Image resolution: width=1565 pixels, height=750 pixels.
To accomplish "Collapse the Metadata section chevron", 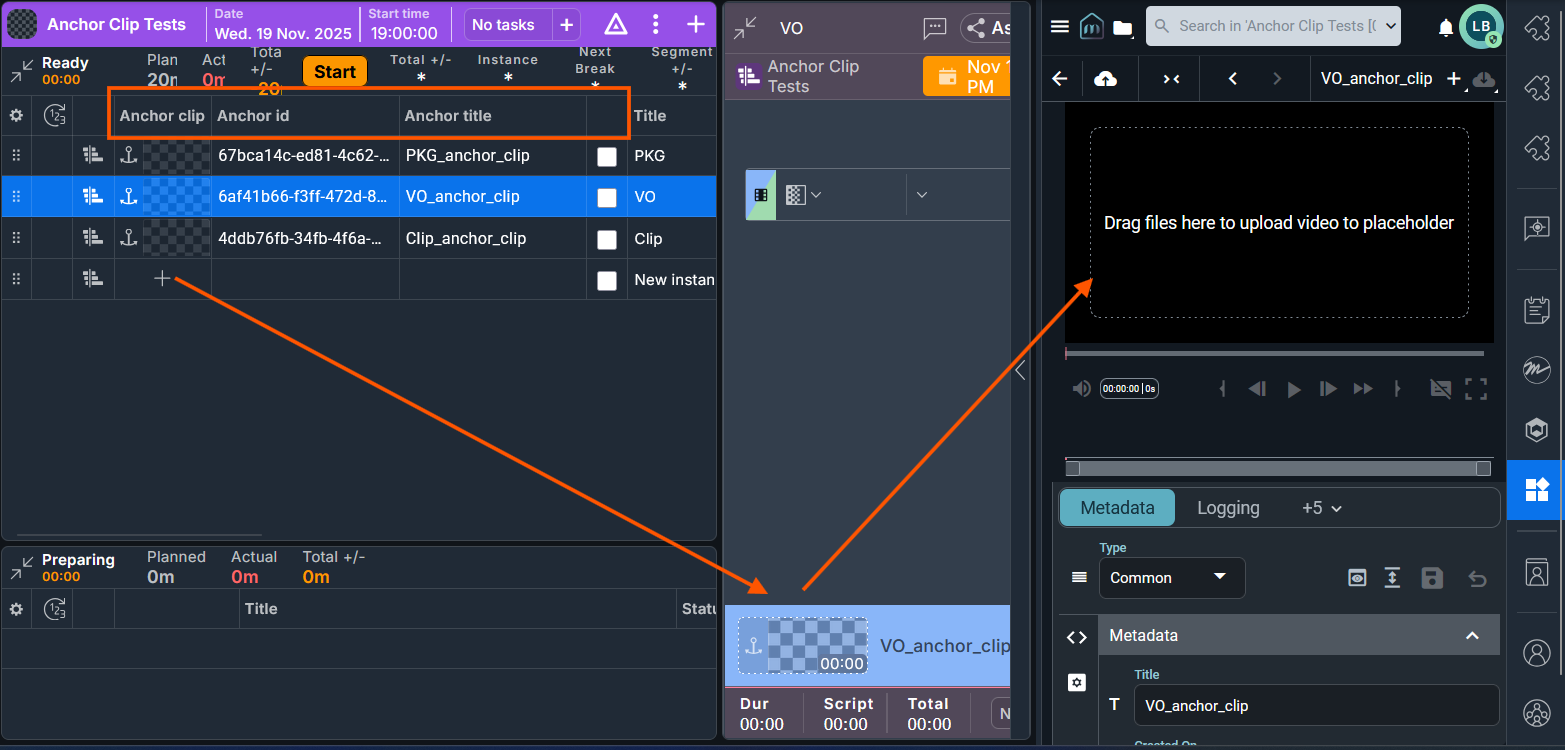I will point(1471,636).
